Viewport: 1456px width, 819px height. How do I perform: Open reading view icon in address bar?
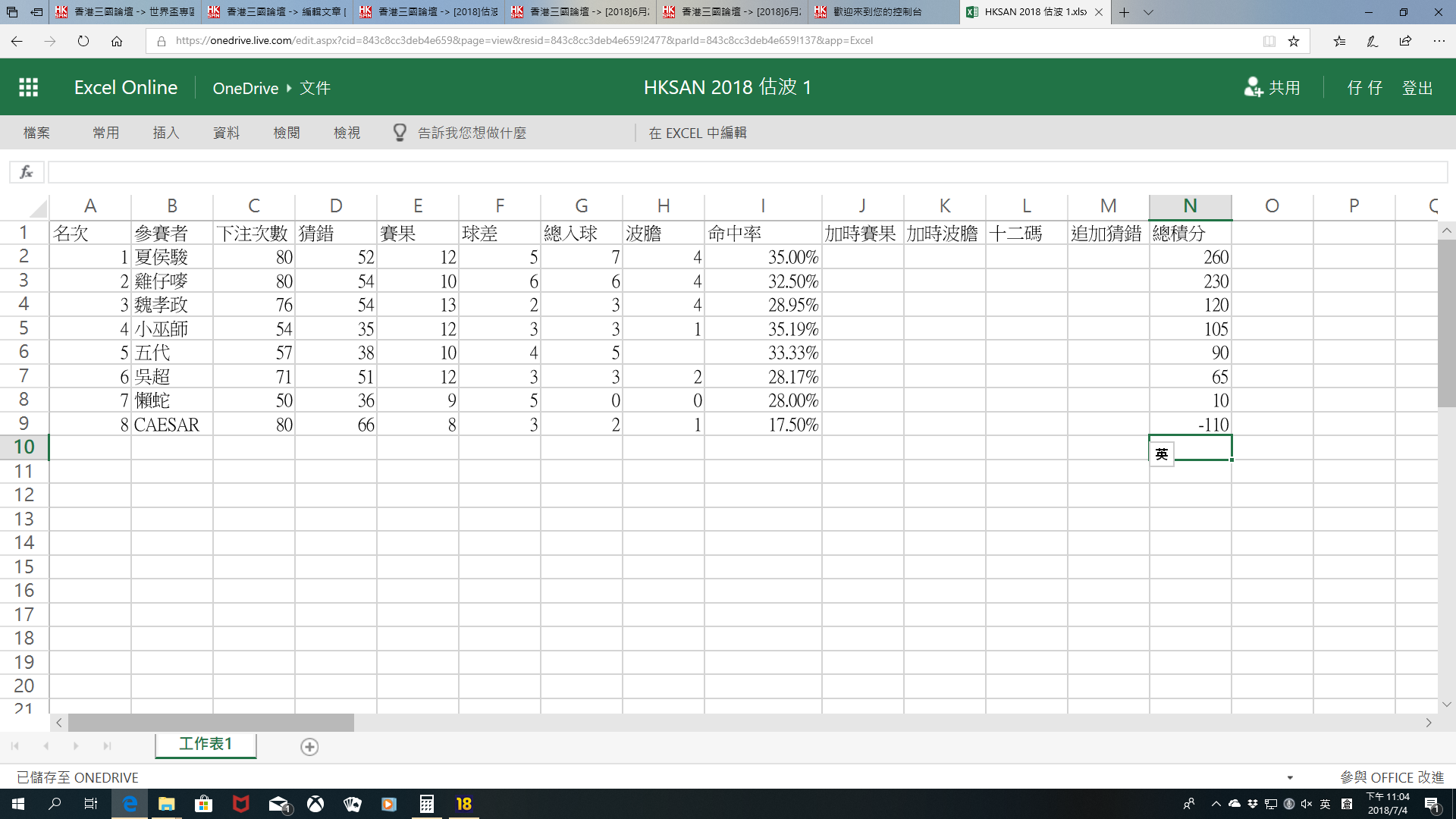(1269, 41)
